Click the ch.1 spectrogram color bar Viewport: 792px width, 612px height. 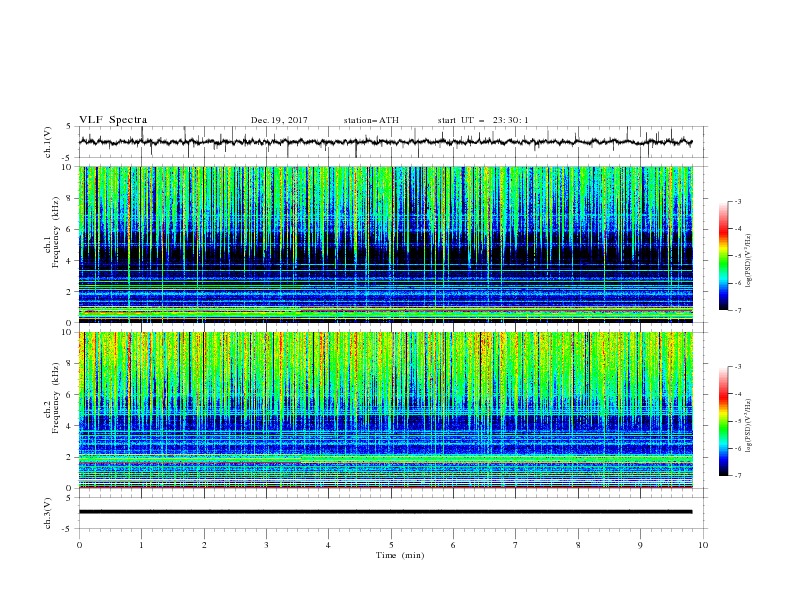723,255
